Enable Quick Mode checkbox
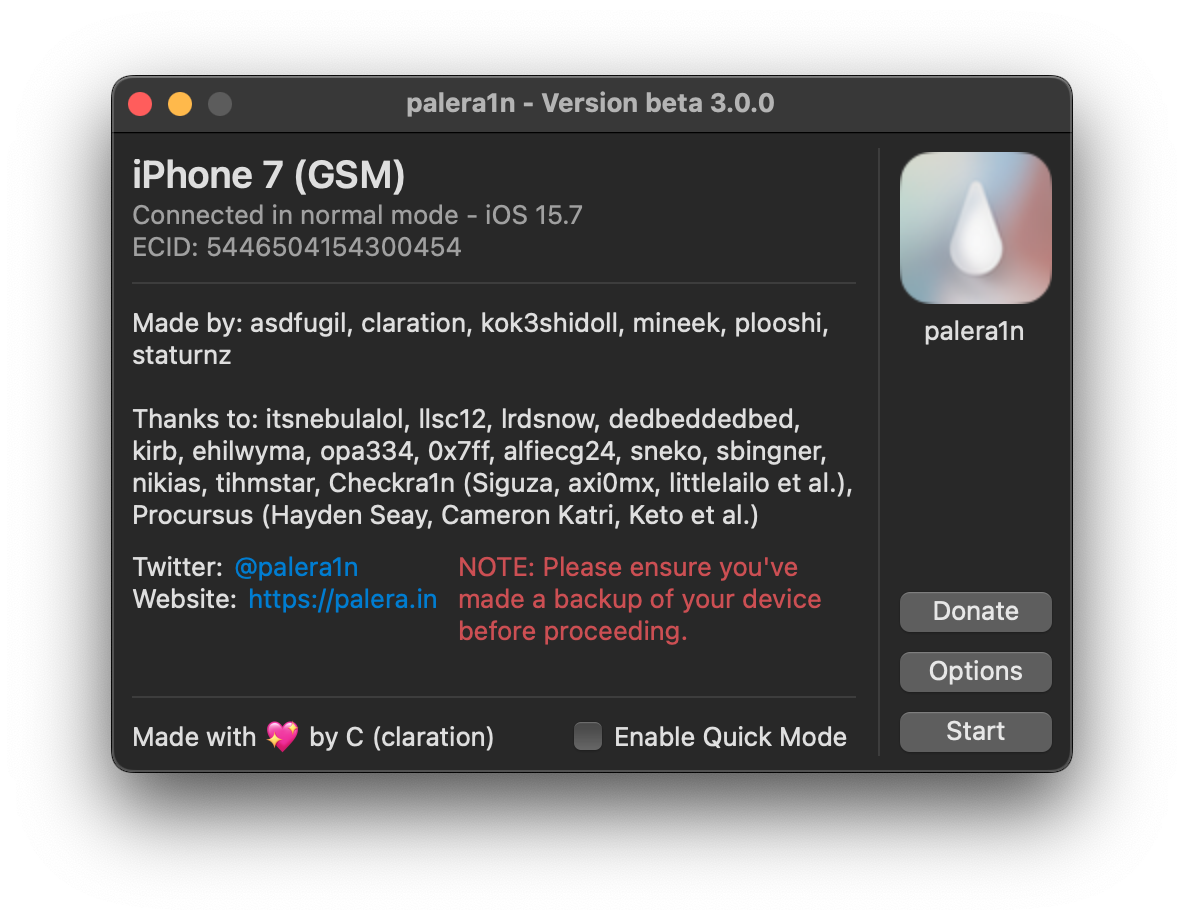The image size is (1184, 920). point(587,736)
